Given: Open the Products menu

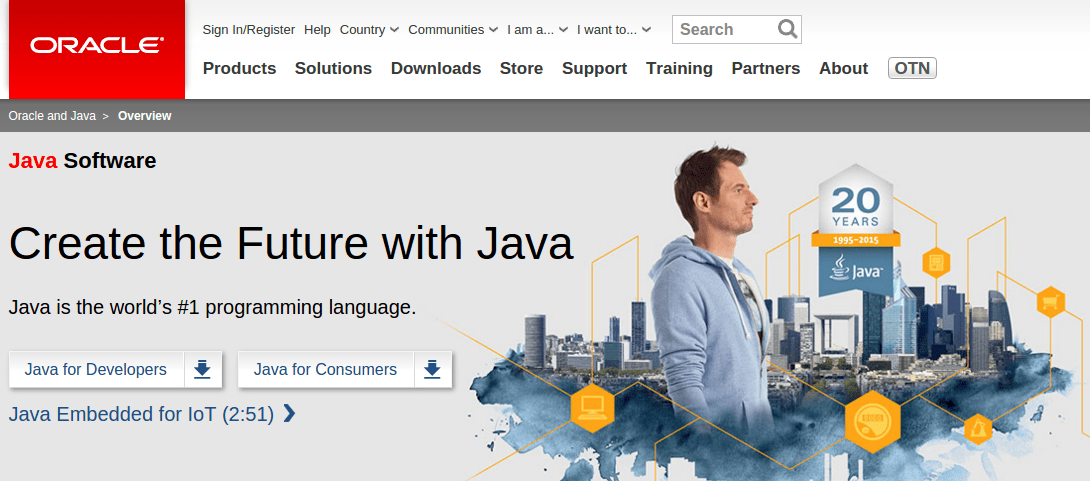Looking at the screenshot, I should tap(239, 68).
